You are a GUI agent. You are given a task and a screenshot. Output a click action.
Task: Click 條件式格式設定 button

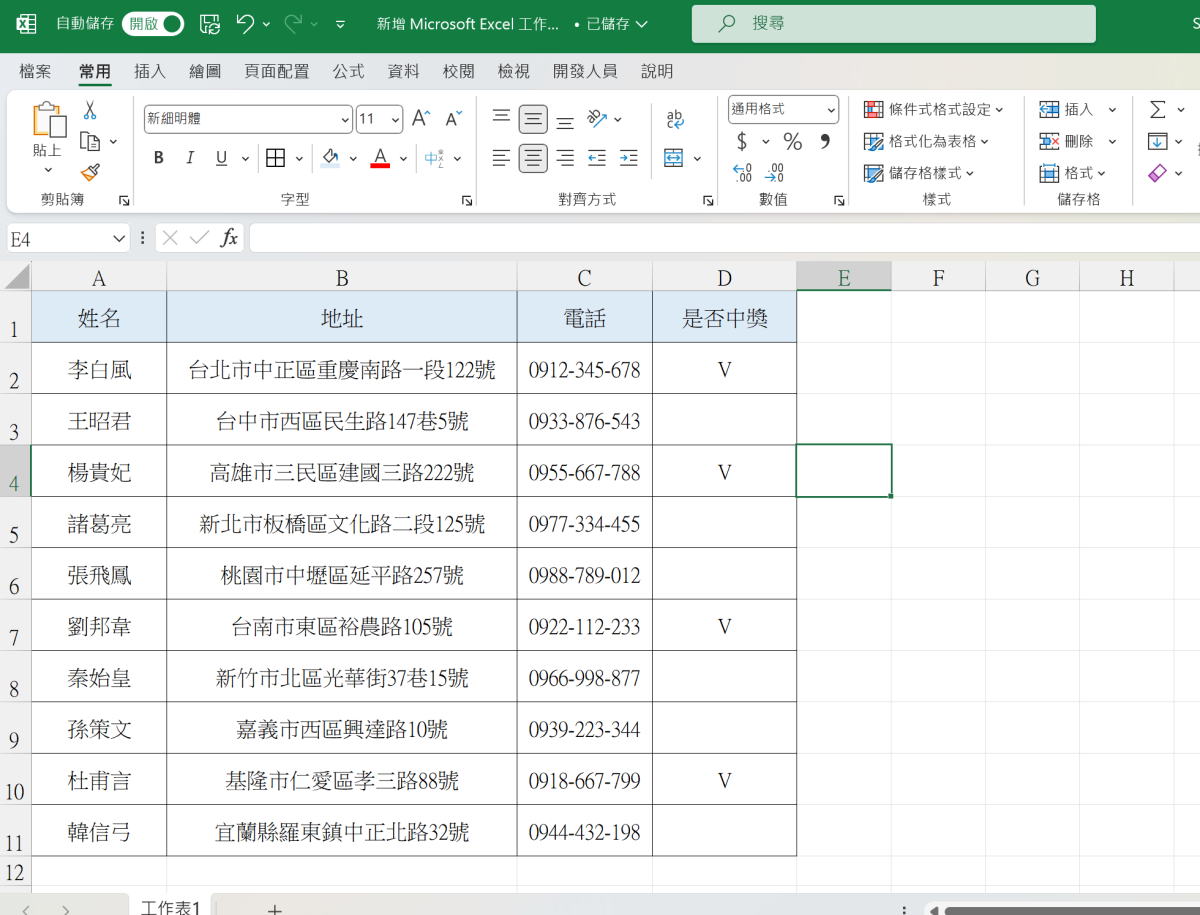[x=934, y=109]
